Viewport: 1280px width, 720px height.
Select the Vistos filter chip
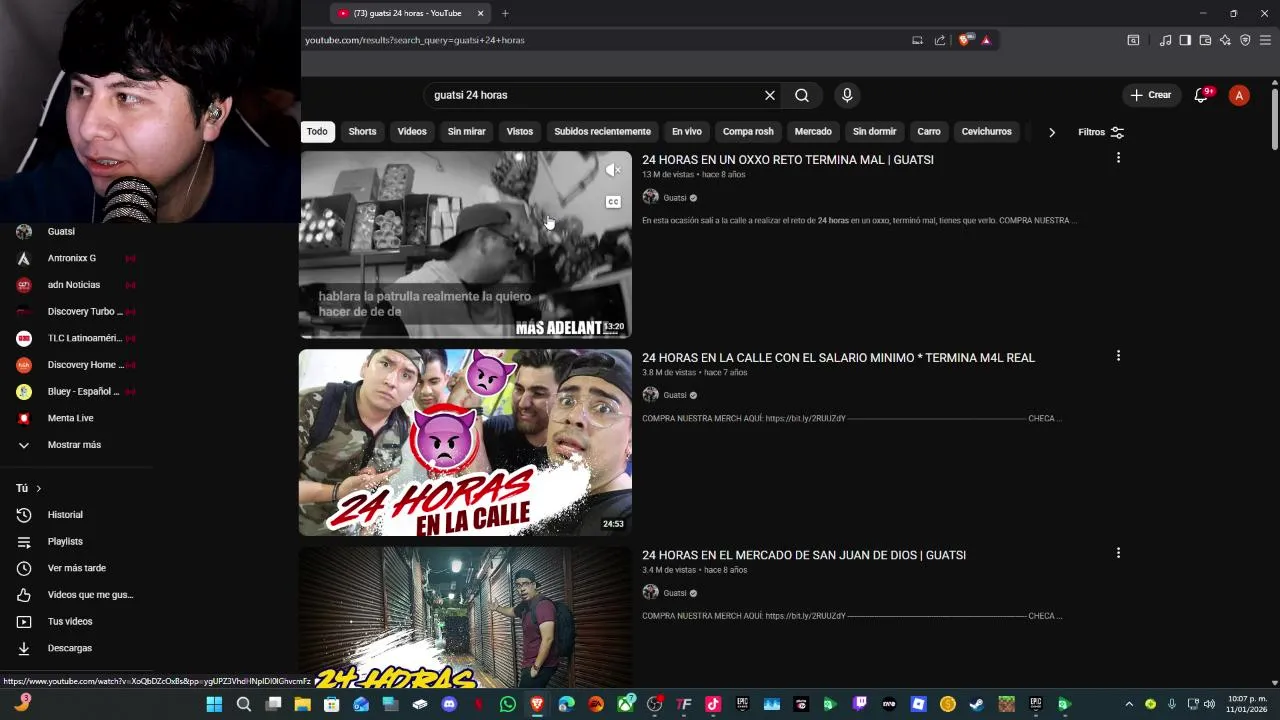coord(520,132)
